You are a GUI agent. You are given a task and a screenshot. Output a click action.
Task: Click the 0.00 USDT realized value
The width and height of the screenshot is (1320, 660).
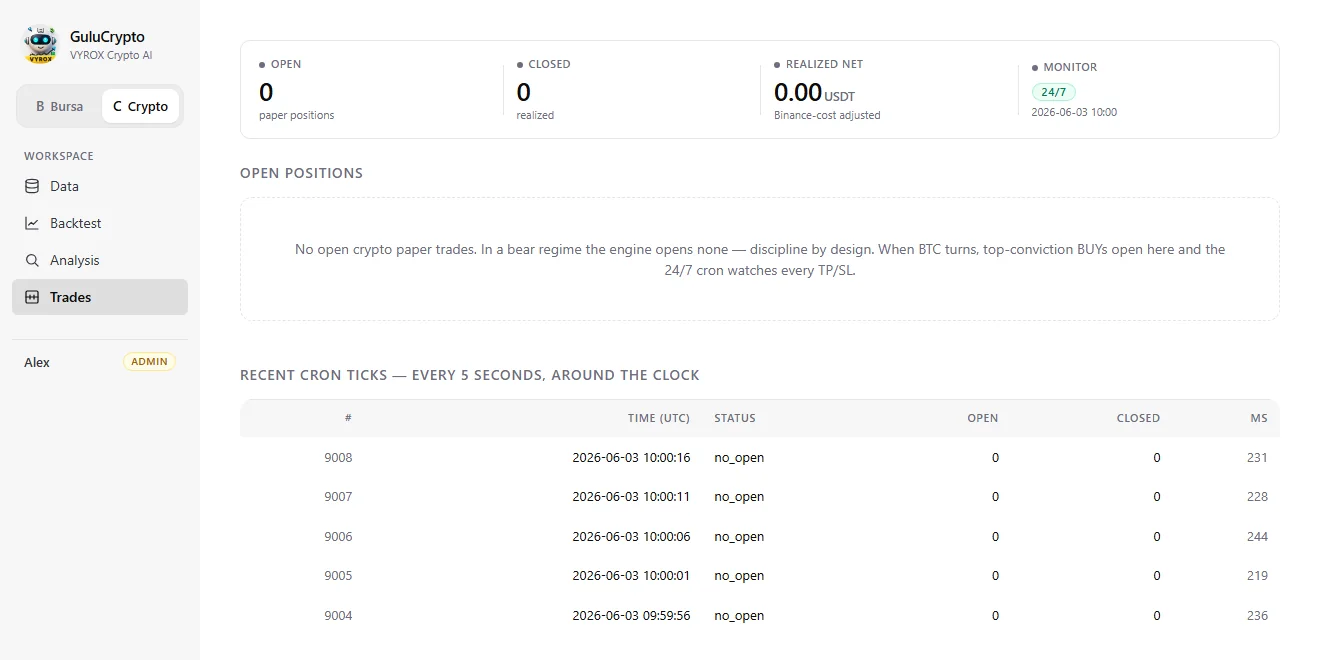(x=814, y=92)
